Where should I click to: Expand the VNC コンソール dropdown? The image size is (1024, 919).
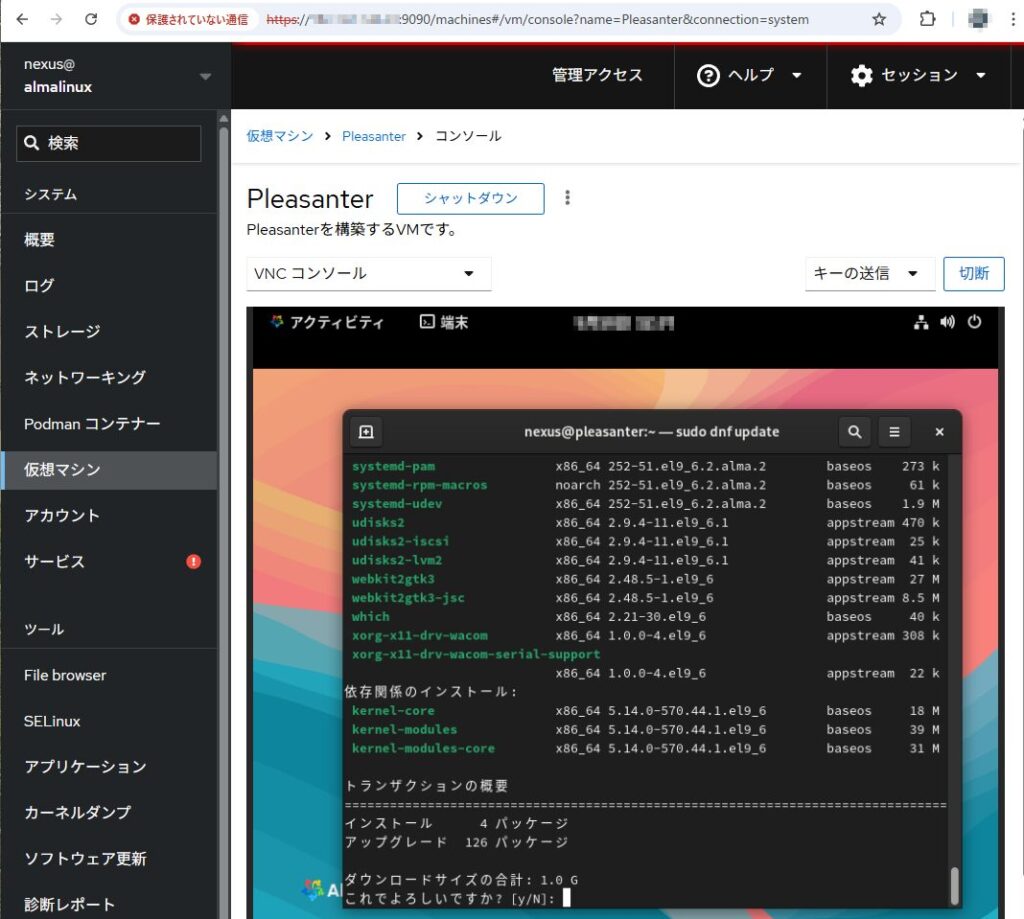point(369,274)
